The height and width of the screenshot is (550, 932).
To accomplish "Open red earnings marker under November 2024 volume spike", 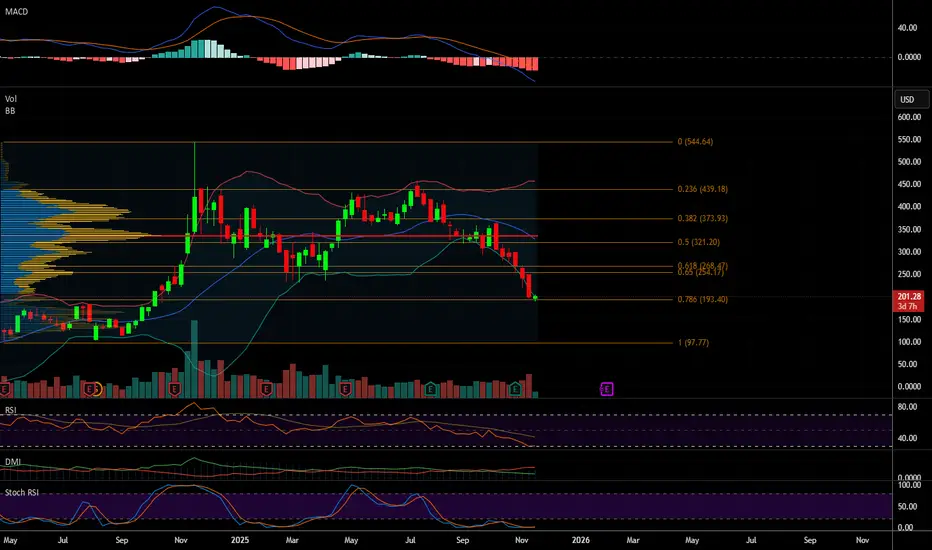I will click(174, 389).
